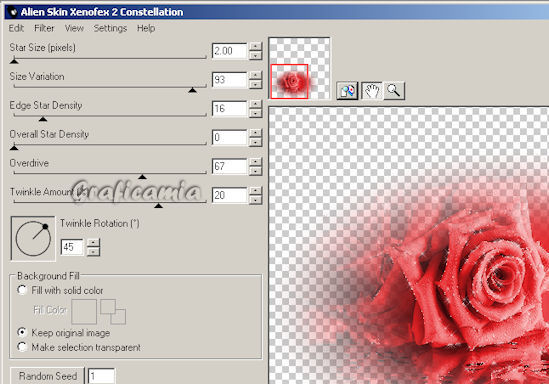Select the hand pan tool
Screen dimensions: 549x384
[372, 91]
